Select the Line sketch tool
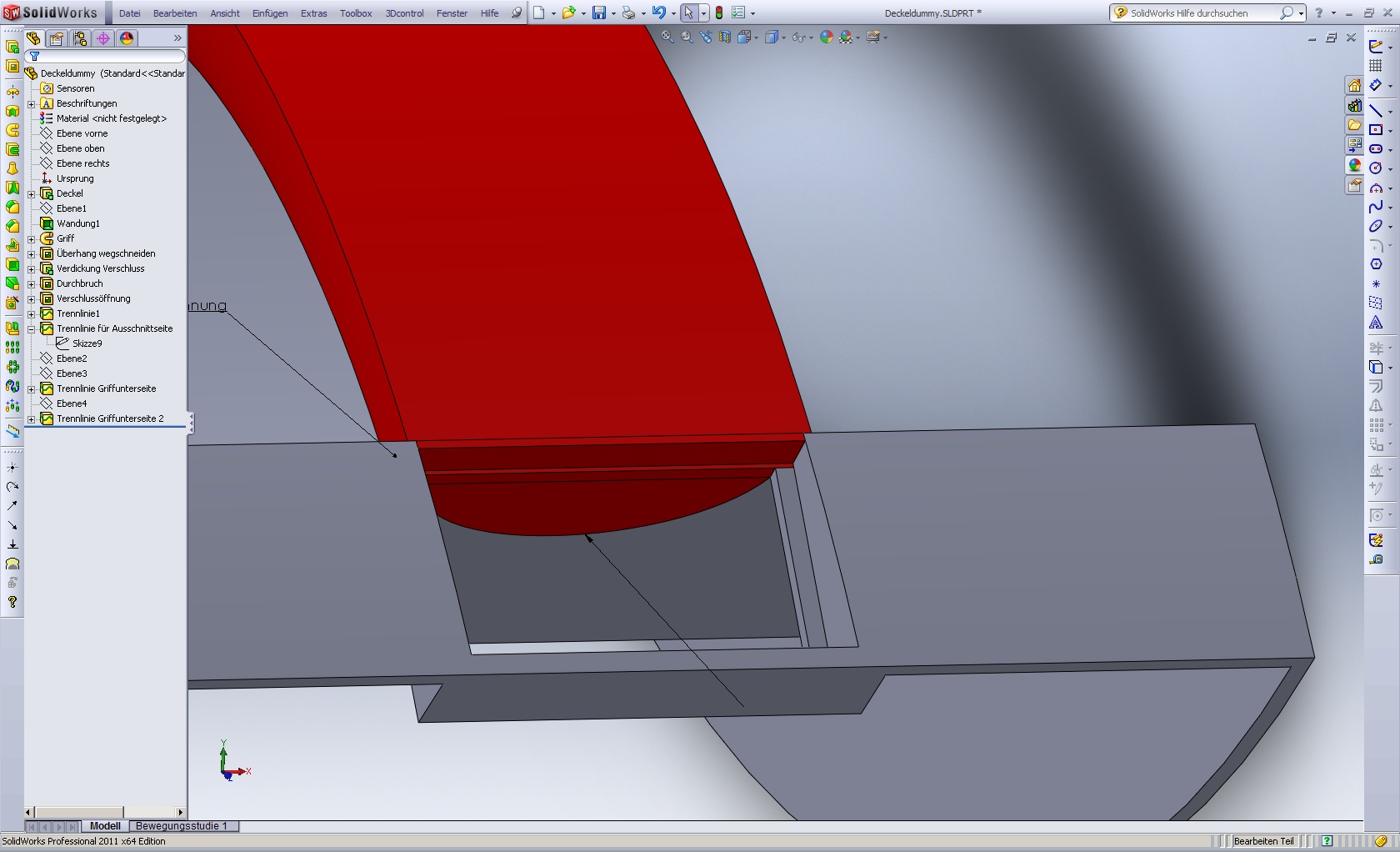Screen dimensions: 1400x852 [x=1376, y=110]
